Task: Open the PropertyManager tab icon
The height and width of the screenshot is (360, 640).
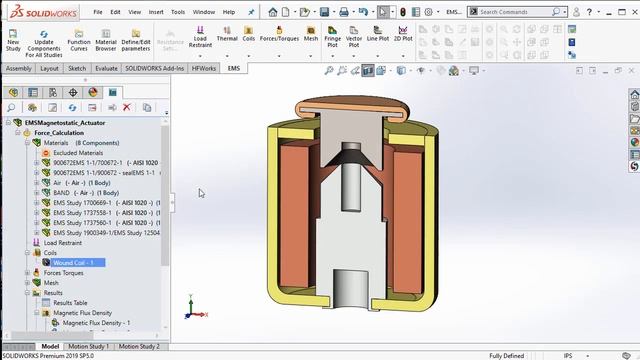Action: pyautogui.click(x=33, y=92)
